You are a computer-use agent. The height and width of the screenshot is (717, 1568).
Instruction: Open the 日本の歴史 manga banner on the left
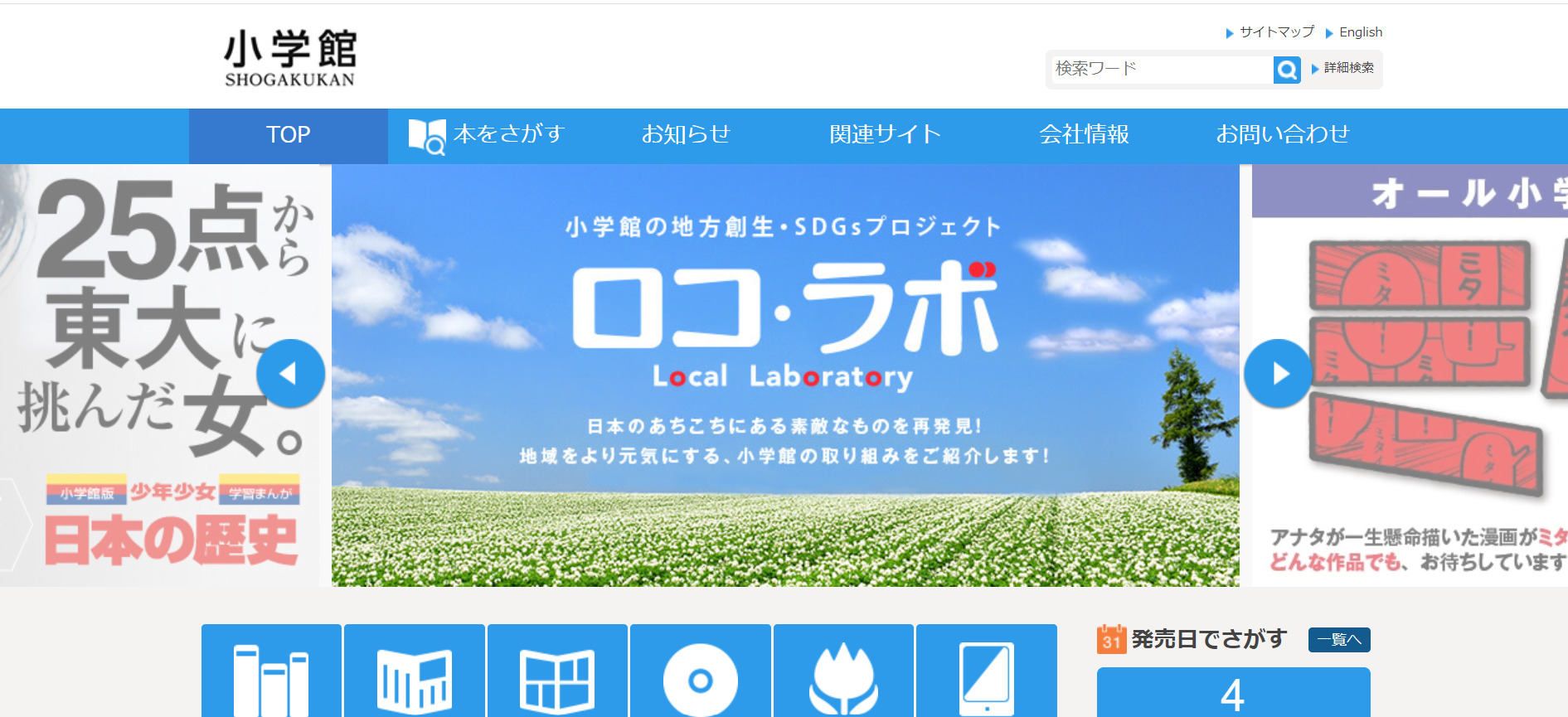point(160,375)
